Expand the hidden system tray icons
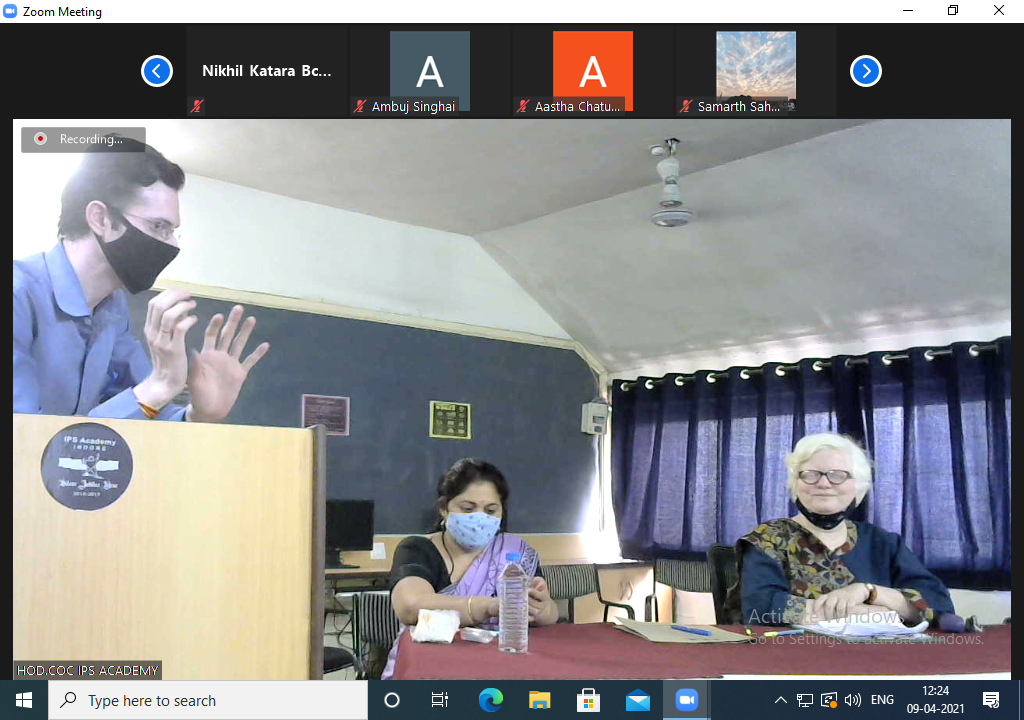 781,700
